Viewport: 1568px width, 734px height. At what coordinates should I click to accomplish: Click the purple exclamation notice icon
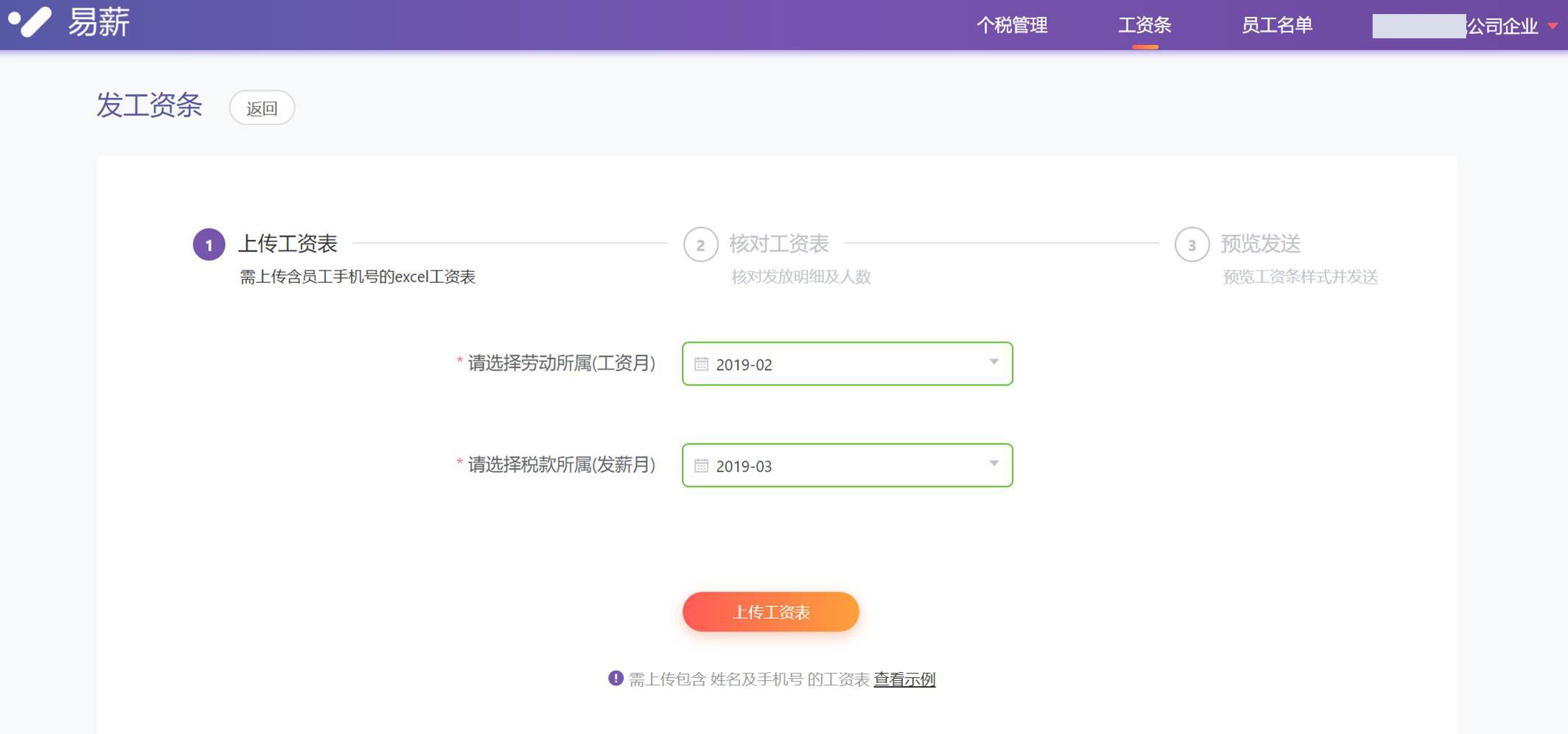tap(616, 678)
